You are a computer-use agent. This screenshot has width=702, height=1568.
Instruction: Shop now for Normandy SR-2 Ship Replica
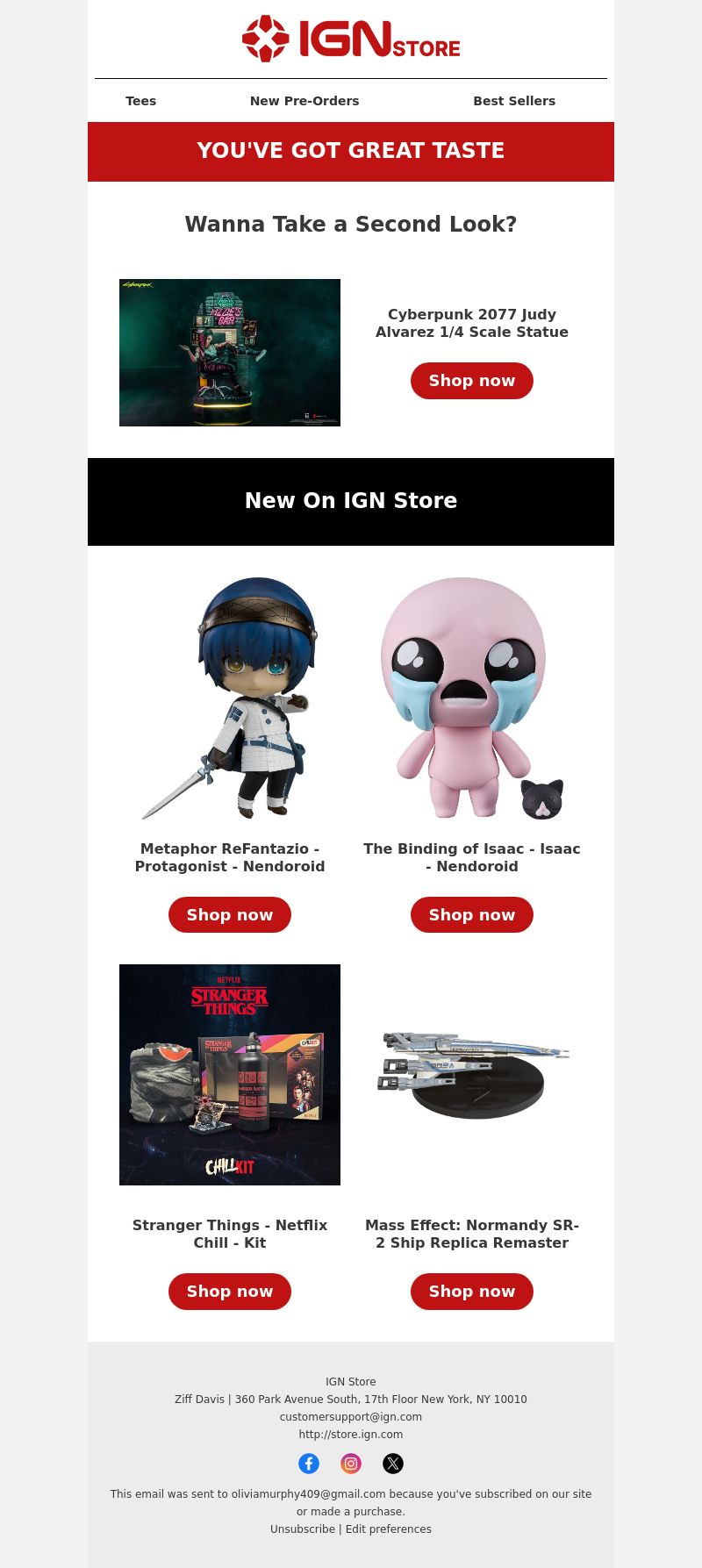pos(472,1291)
